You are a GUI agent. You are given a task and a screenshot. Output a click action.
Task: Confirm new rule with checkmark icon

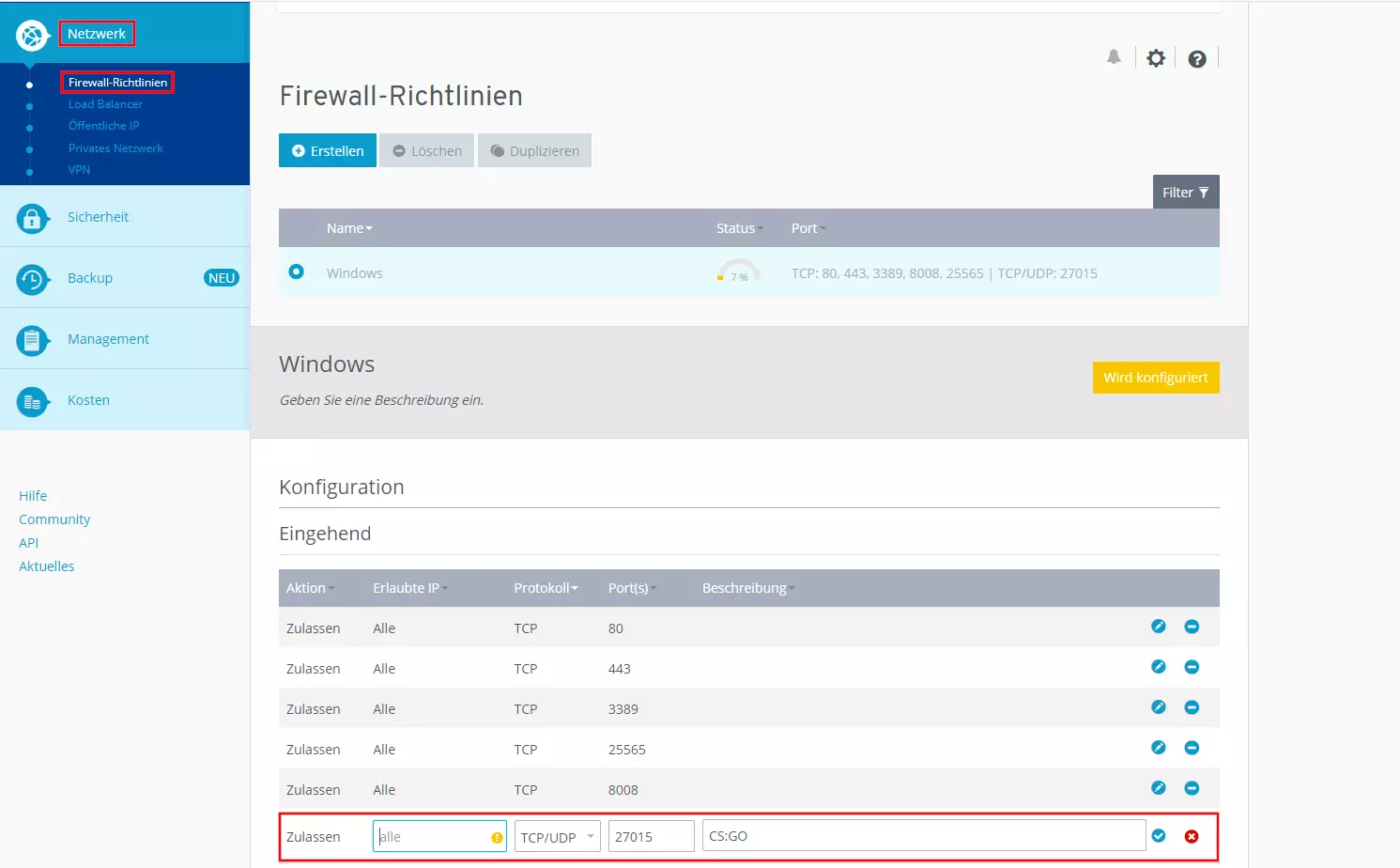coord(1159,836)
